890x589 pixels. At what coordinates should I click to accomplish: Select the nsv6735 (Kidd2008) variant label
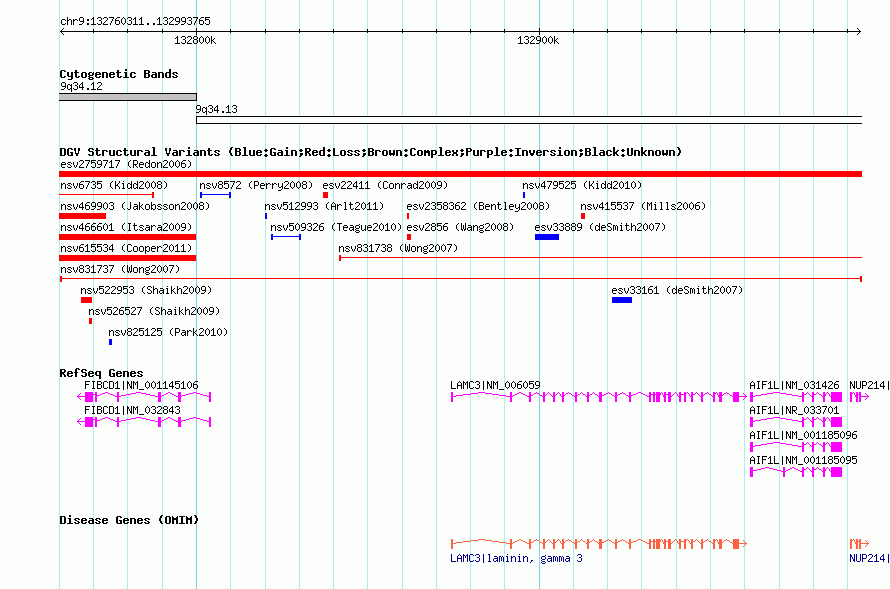click(x=114, y=185)
